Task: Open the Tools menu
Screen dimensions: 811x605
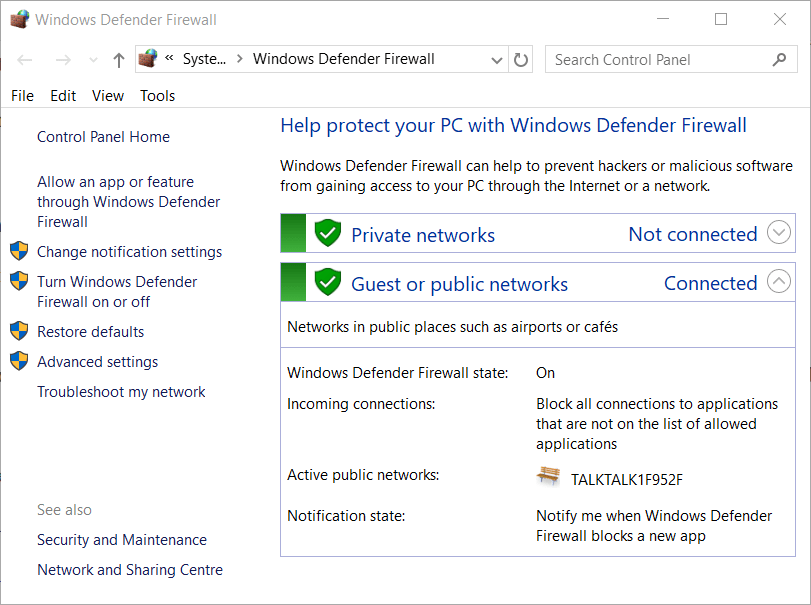Action: [157, 96]
